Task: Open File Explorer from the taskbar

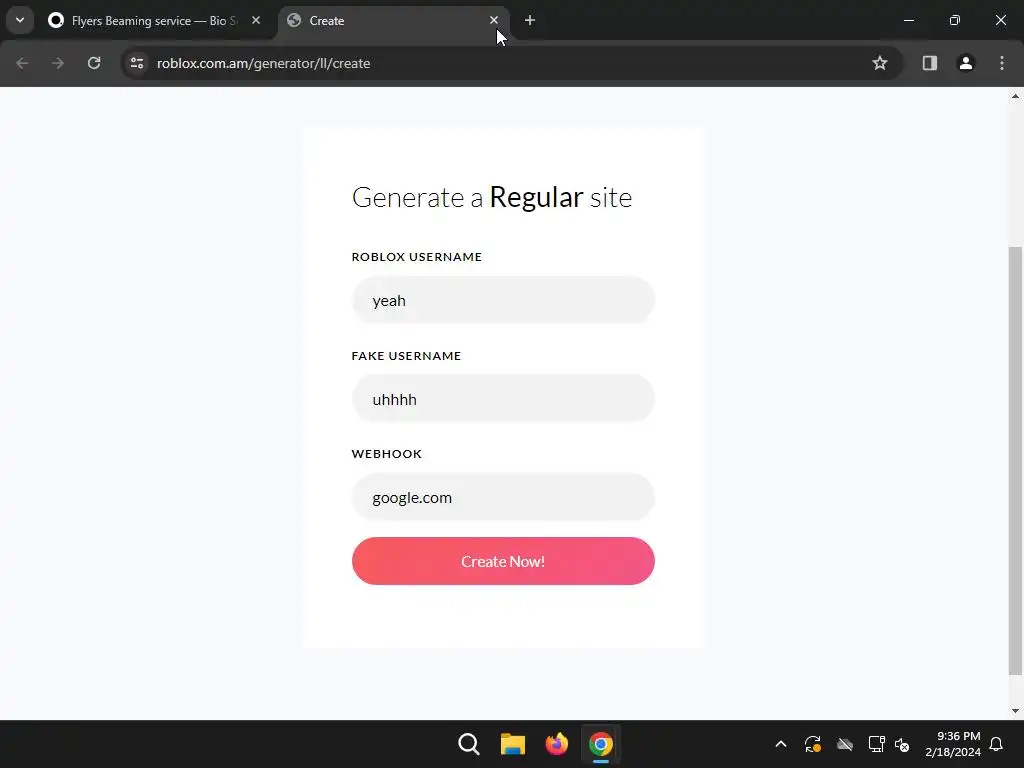Action: point(513,744)
